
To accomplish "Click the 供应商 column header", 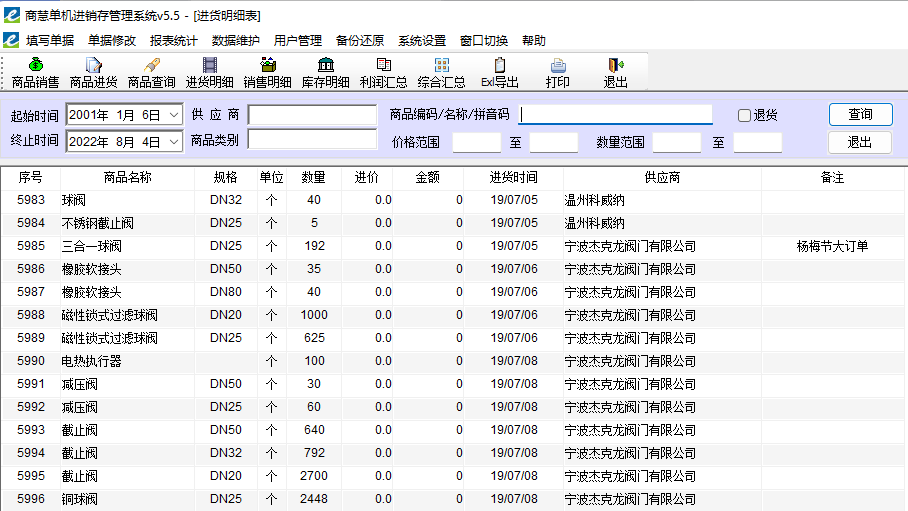I will pyautogui.click(x=662, y=177).
